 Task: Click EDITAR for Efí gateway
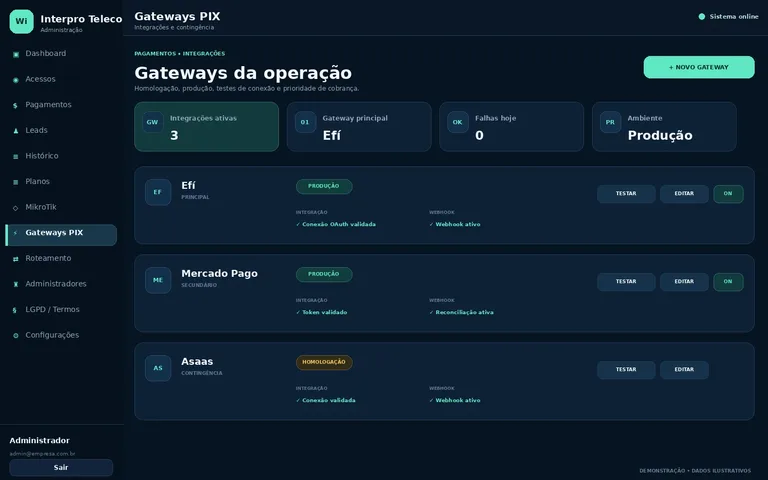(684, 193)
